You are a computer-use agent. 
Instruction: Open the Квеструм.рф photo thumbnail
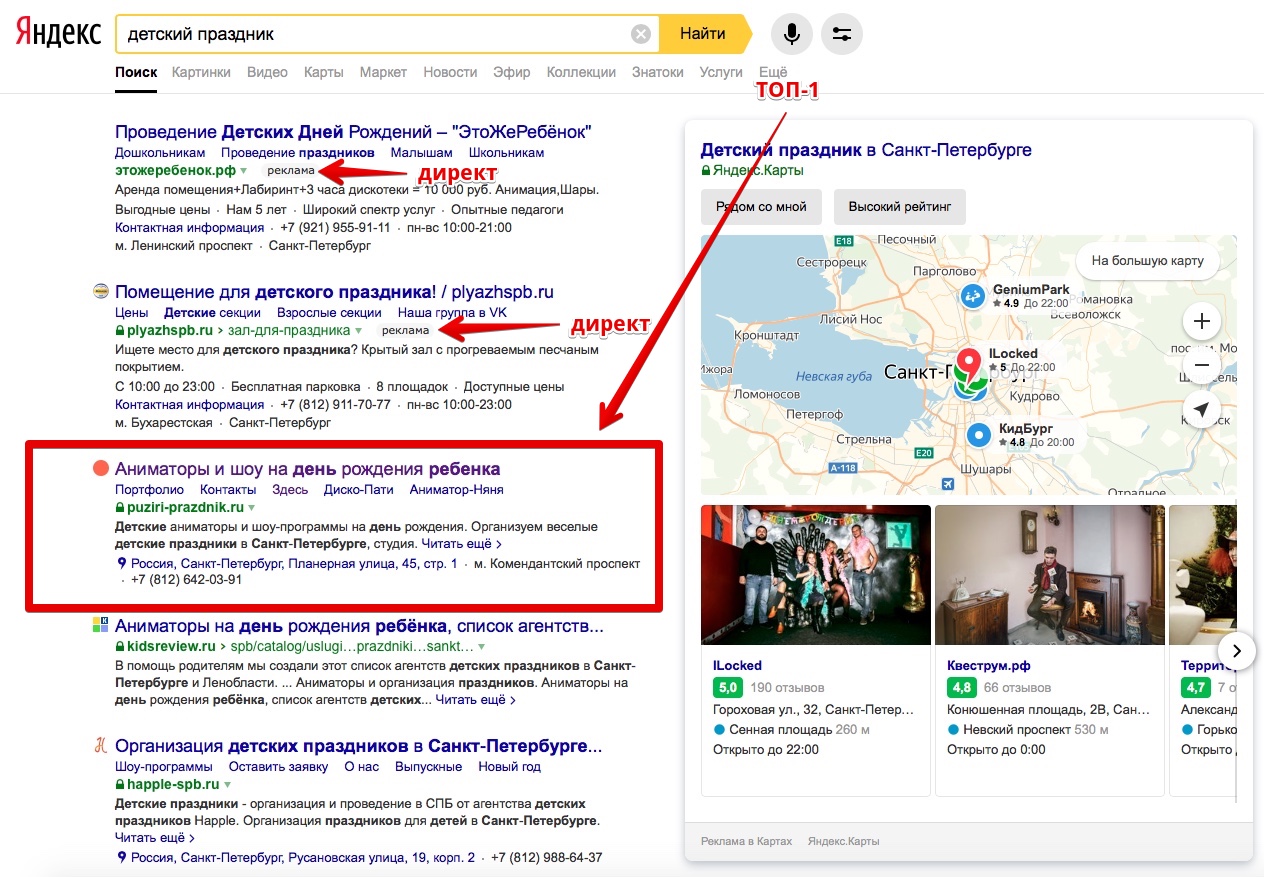pos(1048,575)
